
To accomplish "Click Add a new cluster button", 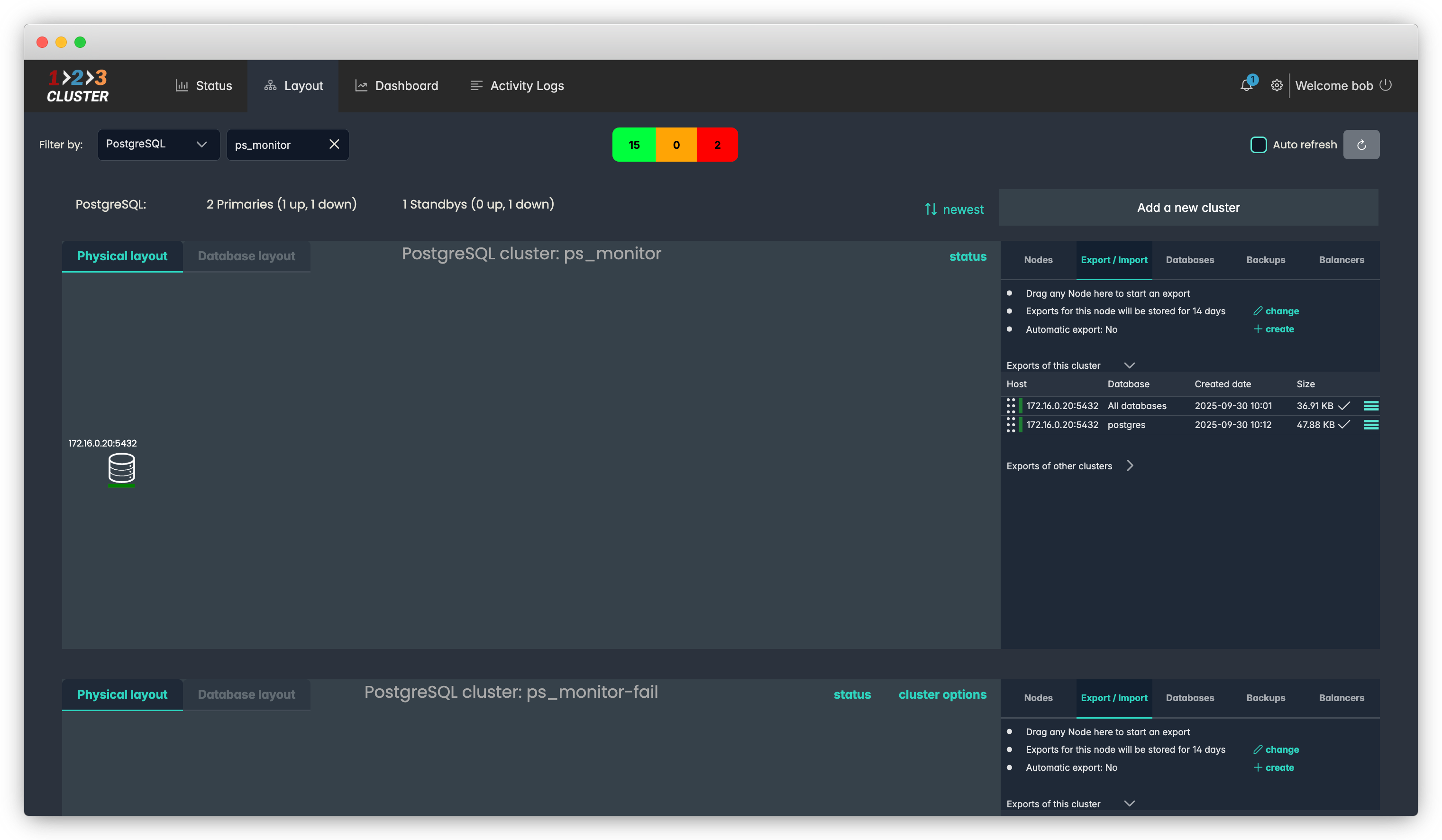I will click(1188, 208).
